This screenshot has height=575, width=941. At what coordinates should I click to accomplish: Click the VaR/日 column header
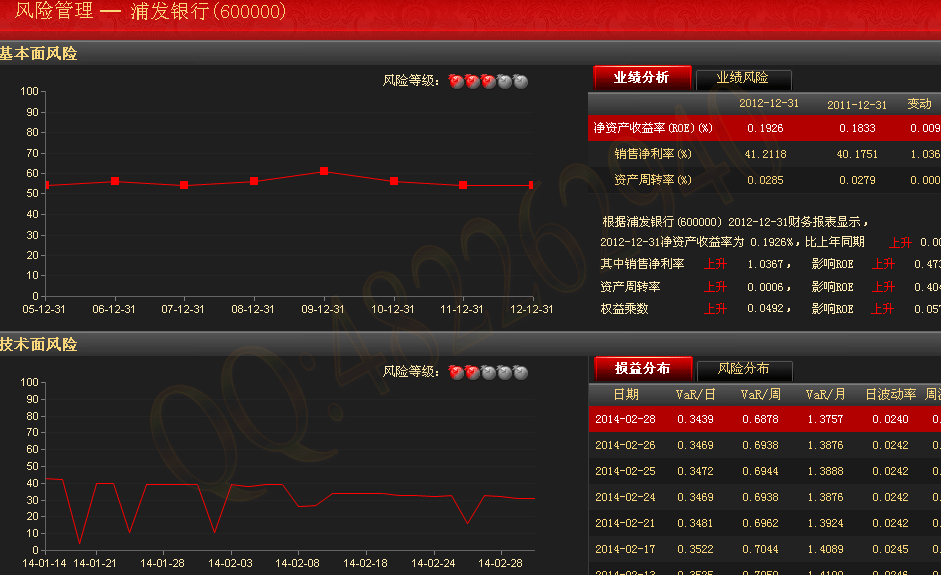point(696,394)
